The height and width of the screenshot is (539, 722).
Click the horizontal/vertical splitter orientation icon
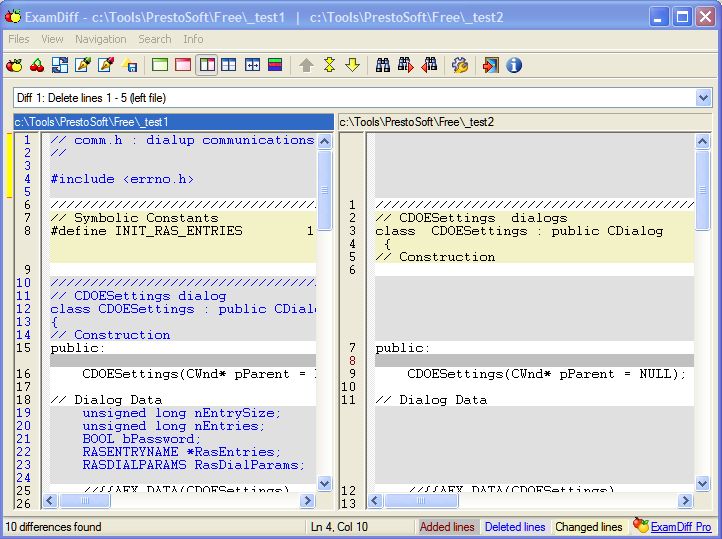point(228,65)
